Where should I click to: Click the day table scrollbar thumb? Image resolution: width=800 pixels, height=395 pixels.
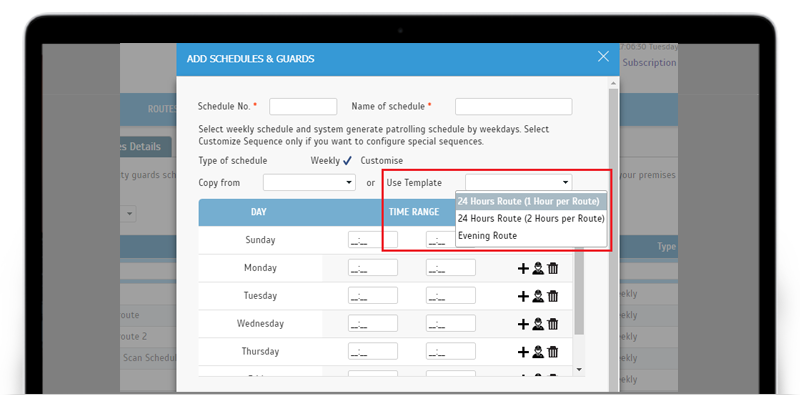[579, 291]
